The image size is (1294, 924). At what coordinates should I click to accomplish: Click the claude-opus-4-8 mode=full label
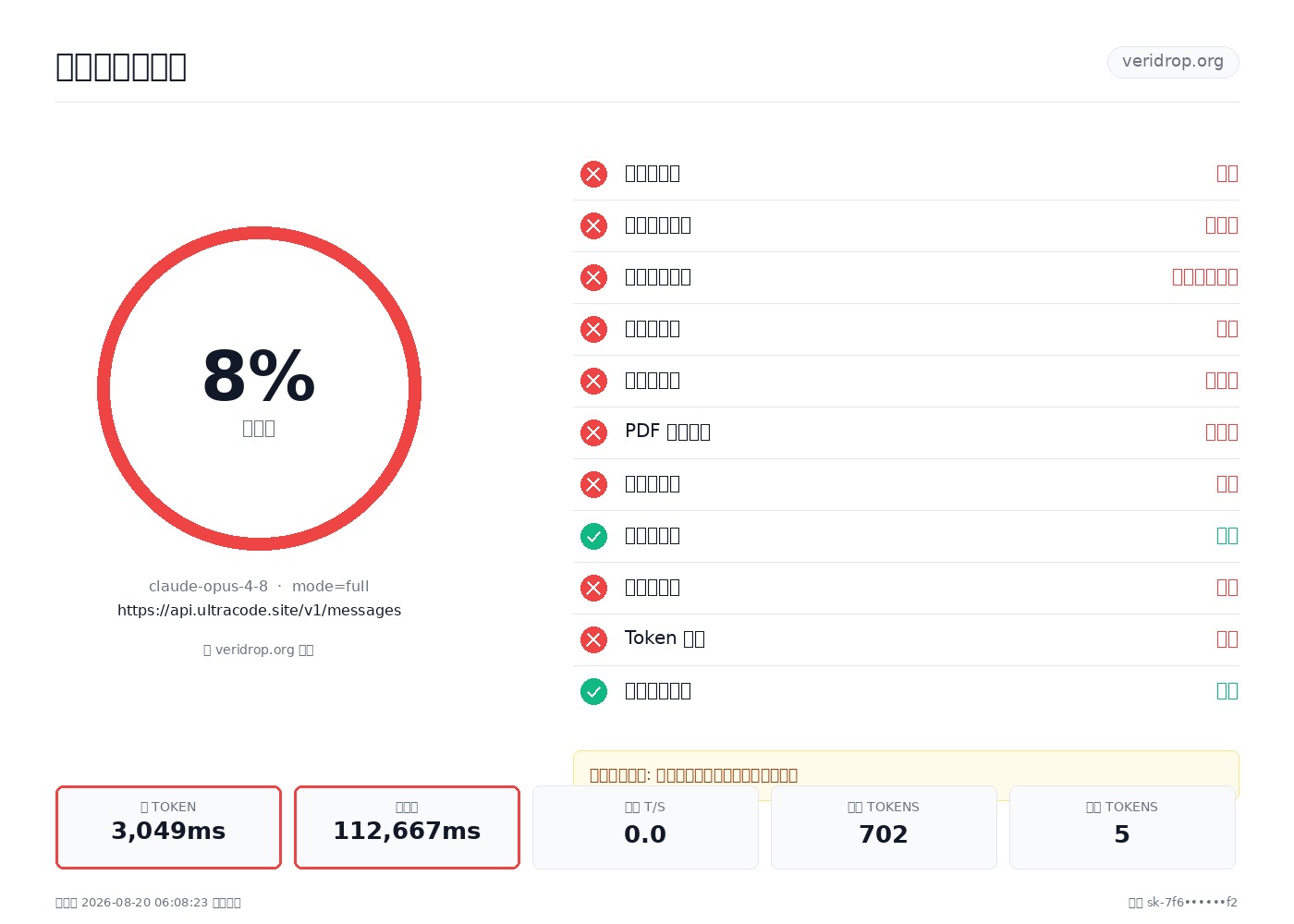point(259,586)
